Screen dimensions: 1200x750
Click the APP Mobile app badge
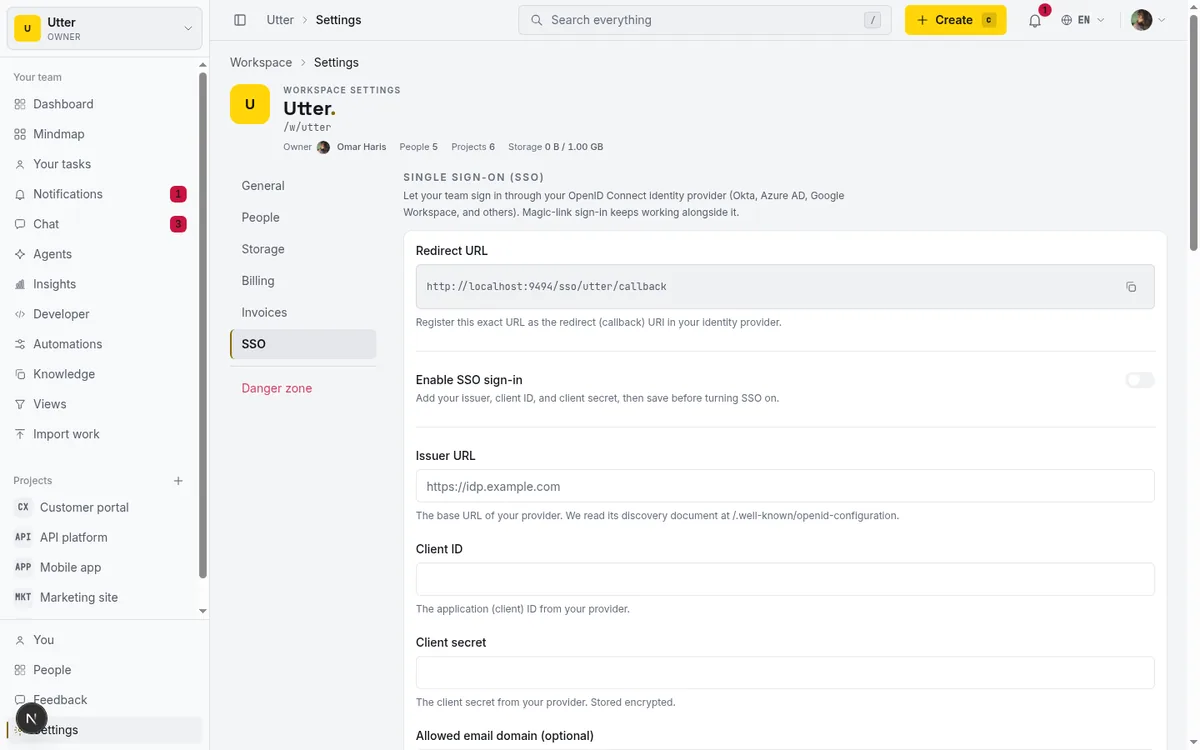click(23, 567)
